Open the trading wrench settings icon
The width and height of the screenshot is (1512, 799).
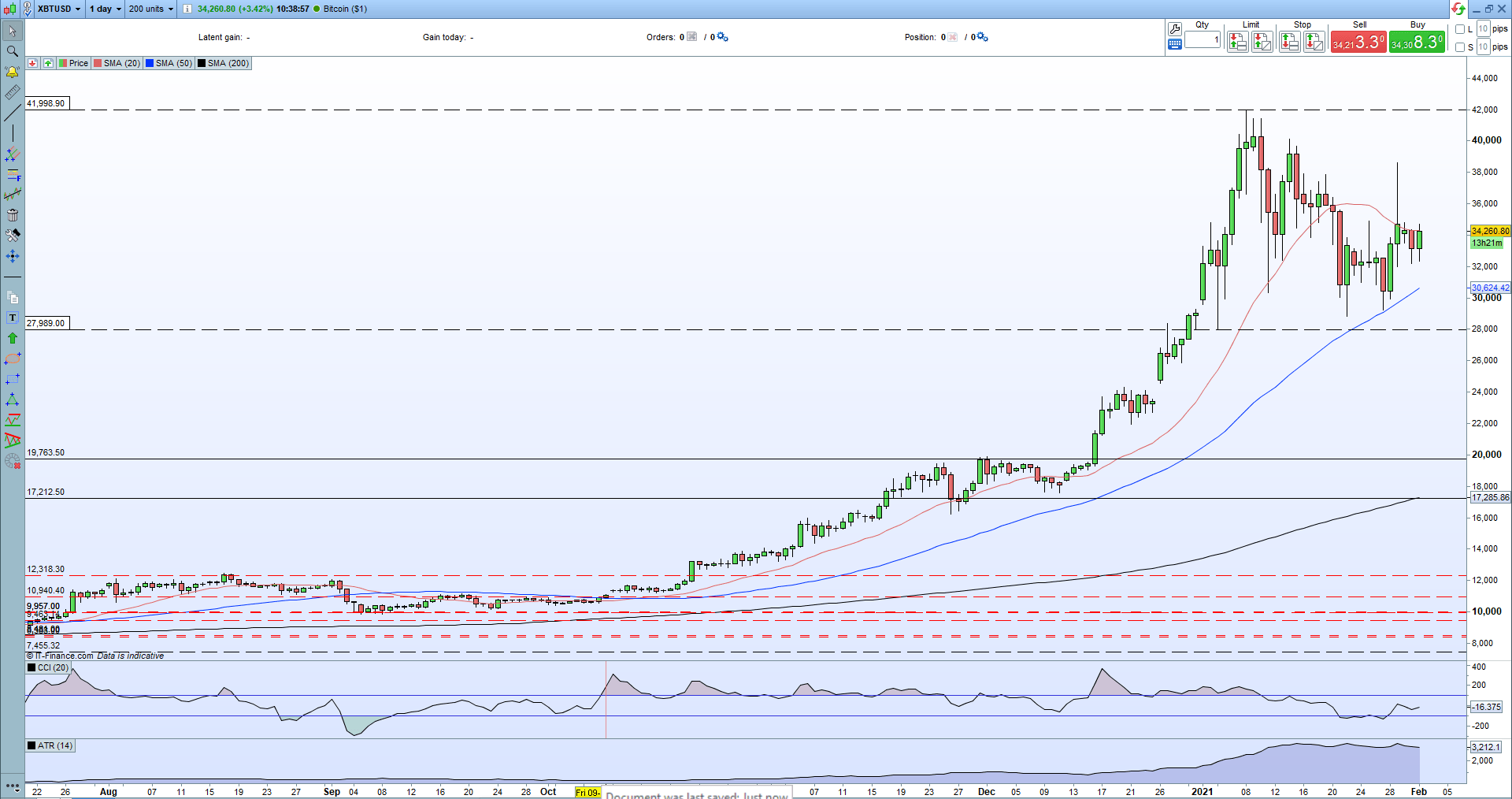[x=1175, y=29]
